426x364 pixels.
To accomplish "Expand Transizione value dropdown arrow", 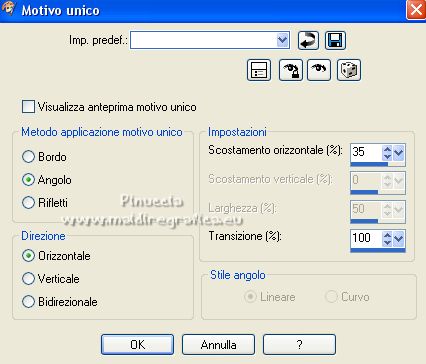I will [x=399, y=239].
